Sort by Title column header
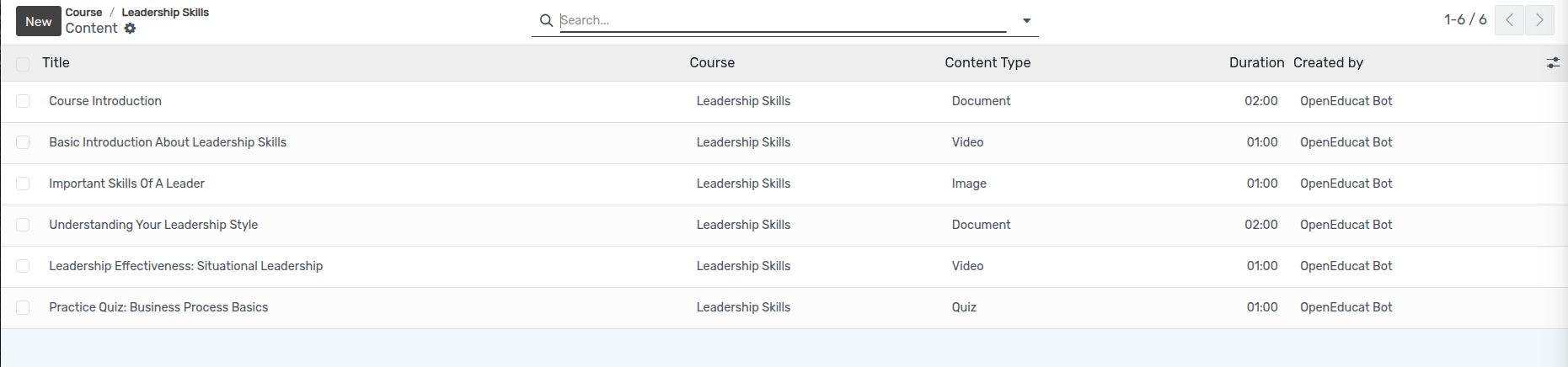The image size is (1568, 367). 56,63
